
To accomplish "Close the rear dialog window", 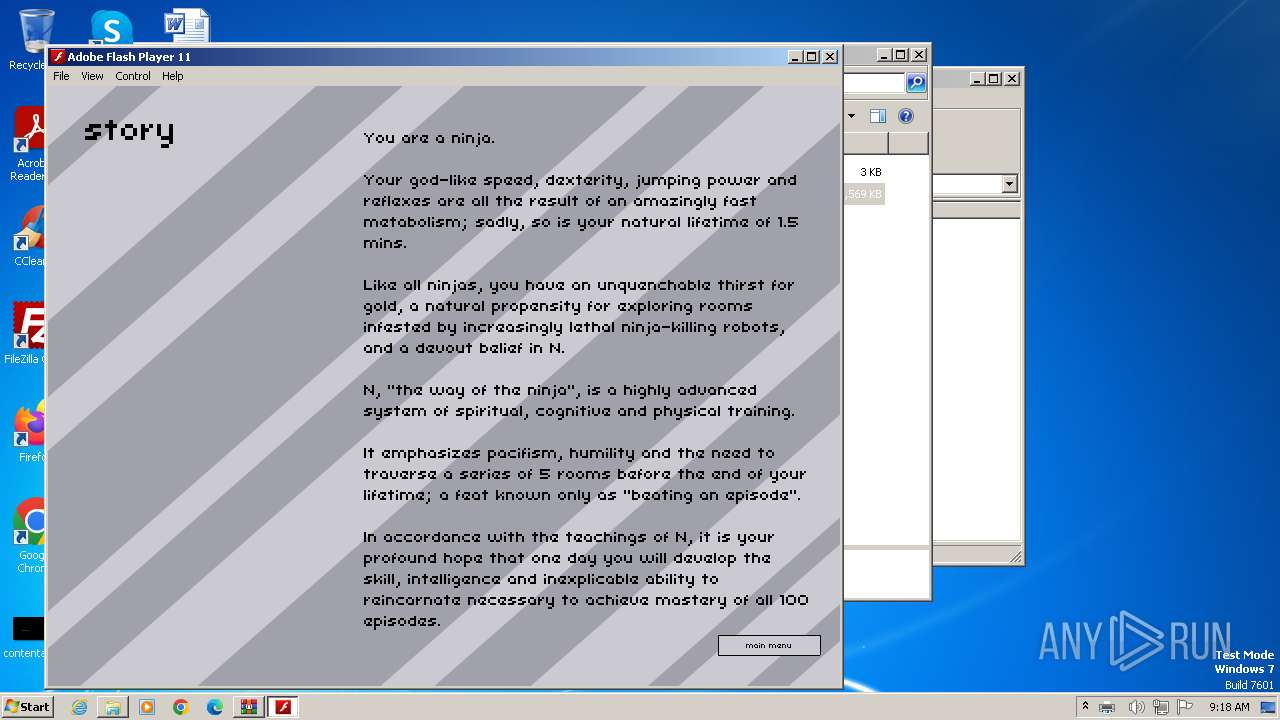I will [1012, 78].
